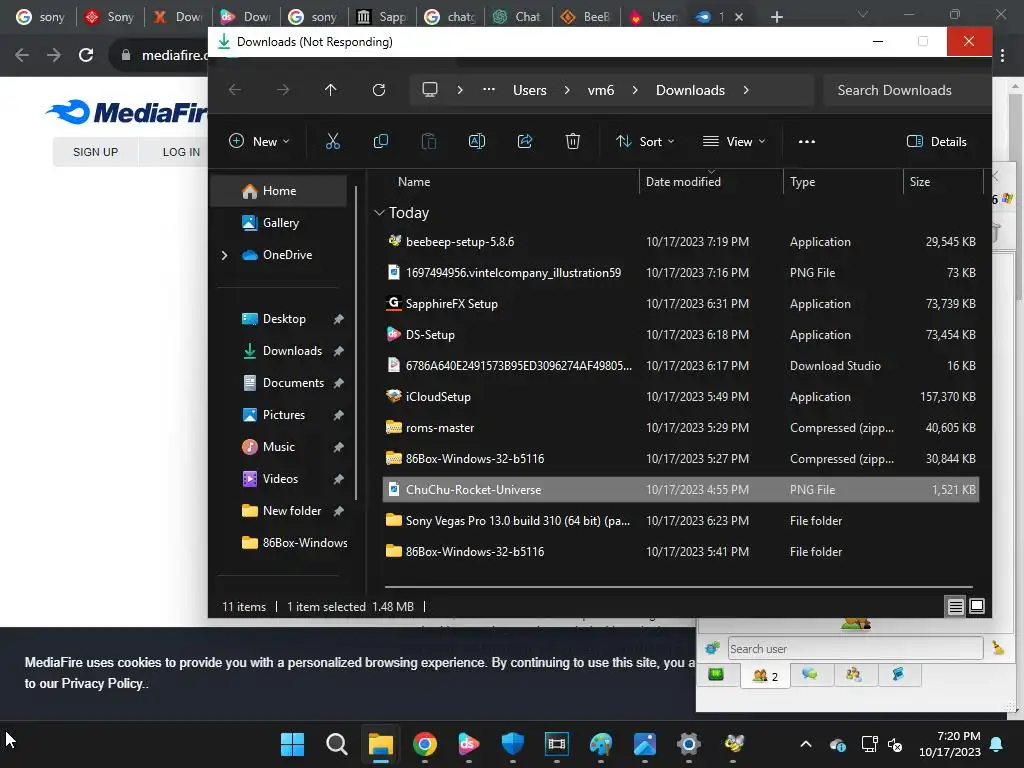The width and height of the screenshot is (1024, 768).
Task: Open taskbar Search
Action: tap(336, 744)
